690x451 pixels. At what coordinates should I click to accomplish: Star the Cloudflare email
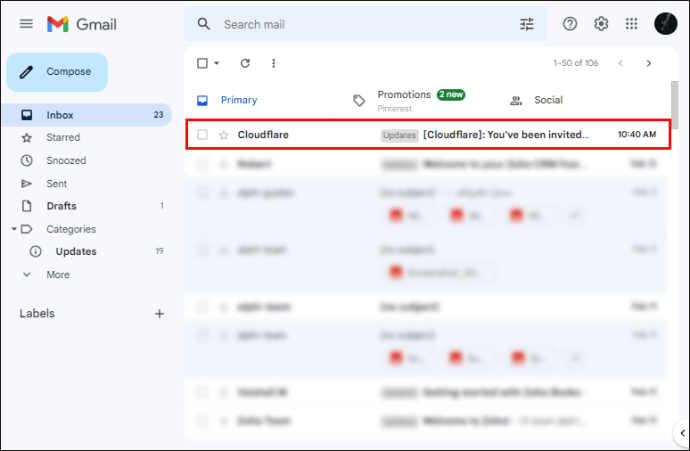(224, 135)
